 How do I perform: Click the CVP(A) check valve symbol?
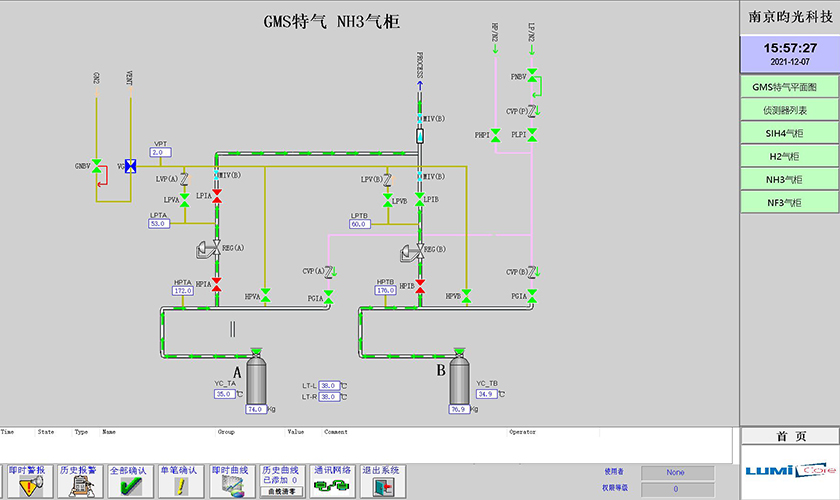329,272
